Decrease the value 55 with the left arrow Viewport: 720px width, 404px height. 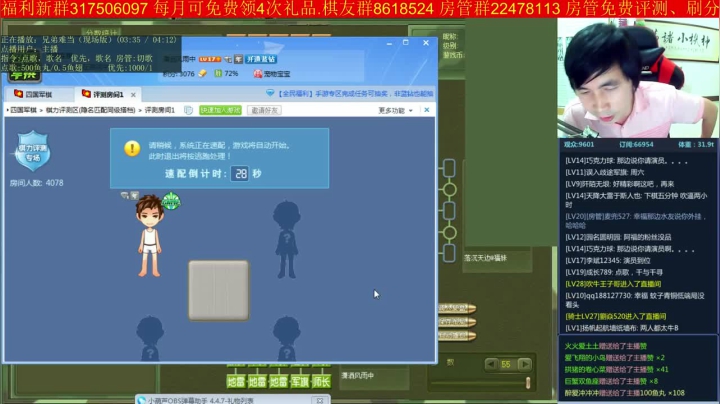point(491,364)
